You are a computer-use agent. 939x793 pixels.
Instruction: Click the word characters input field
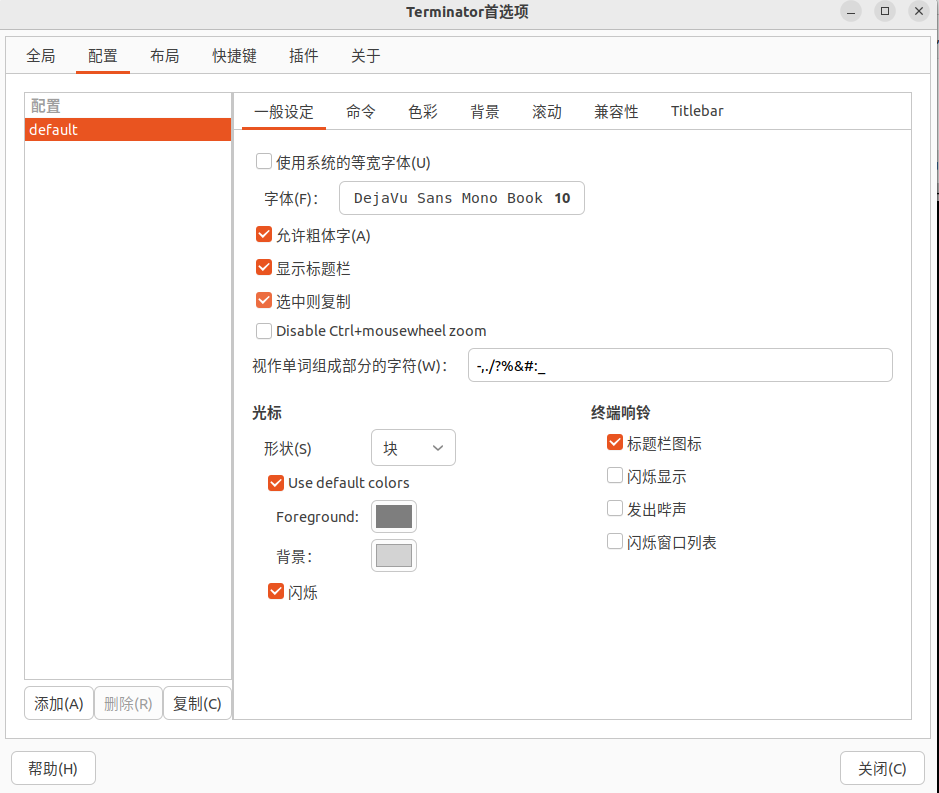point(679,366)
